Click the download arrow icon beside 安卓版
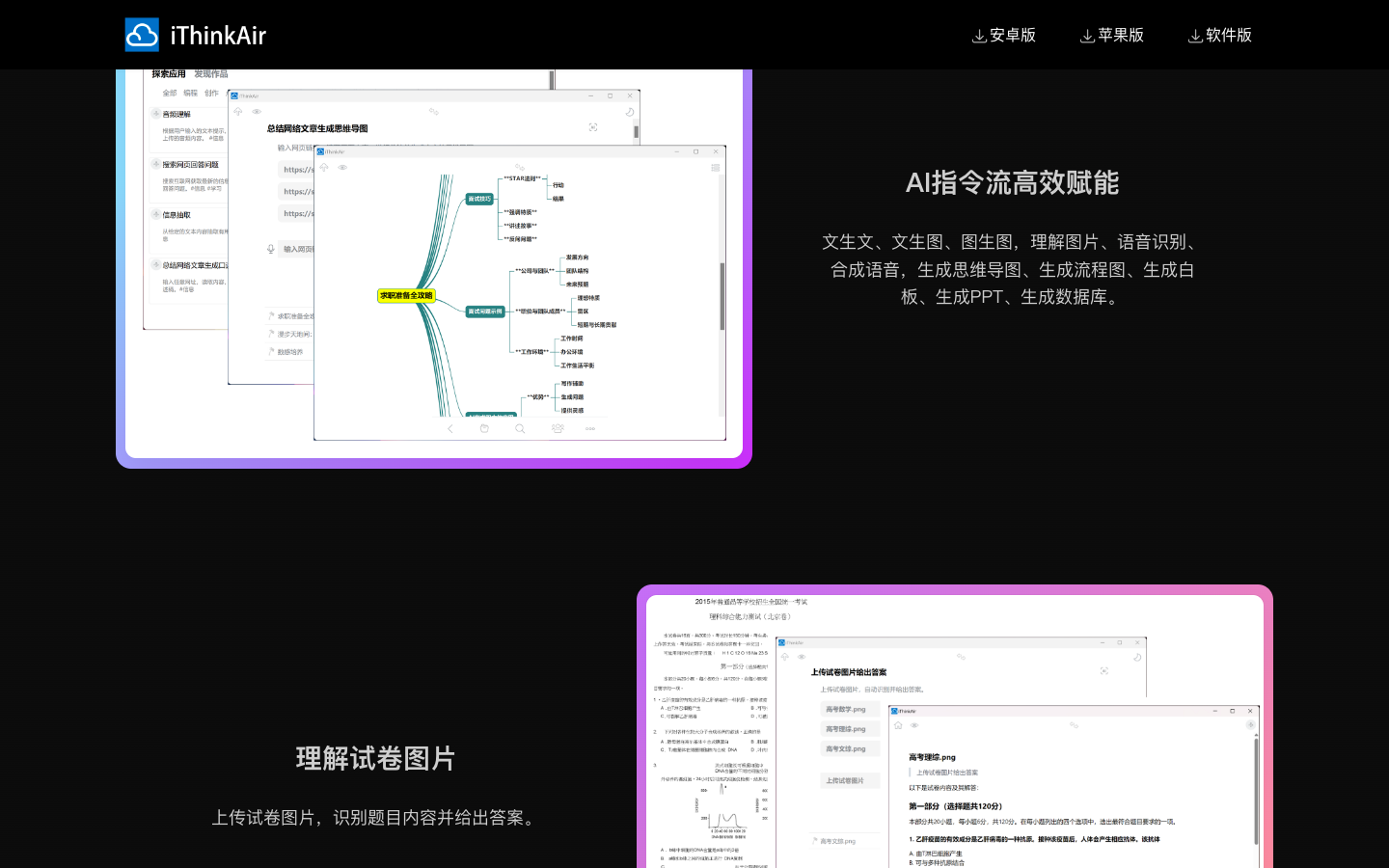 tap(979, 36)
